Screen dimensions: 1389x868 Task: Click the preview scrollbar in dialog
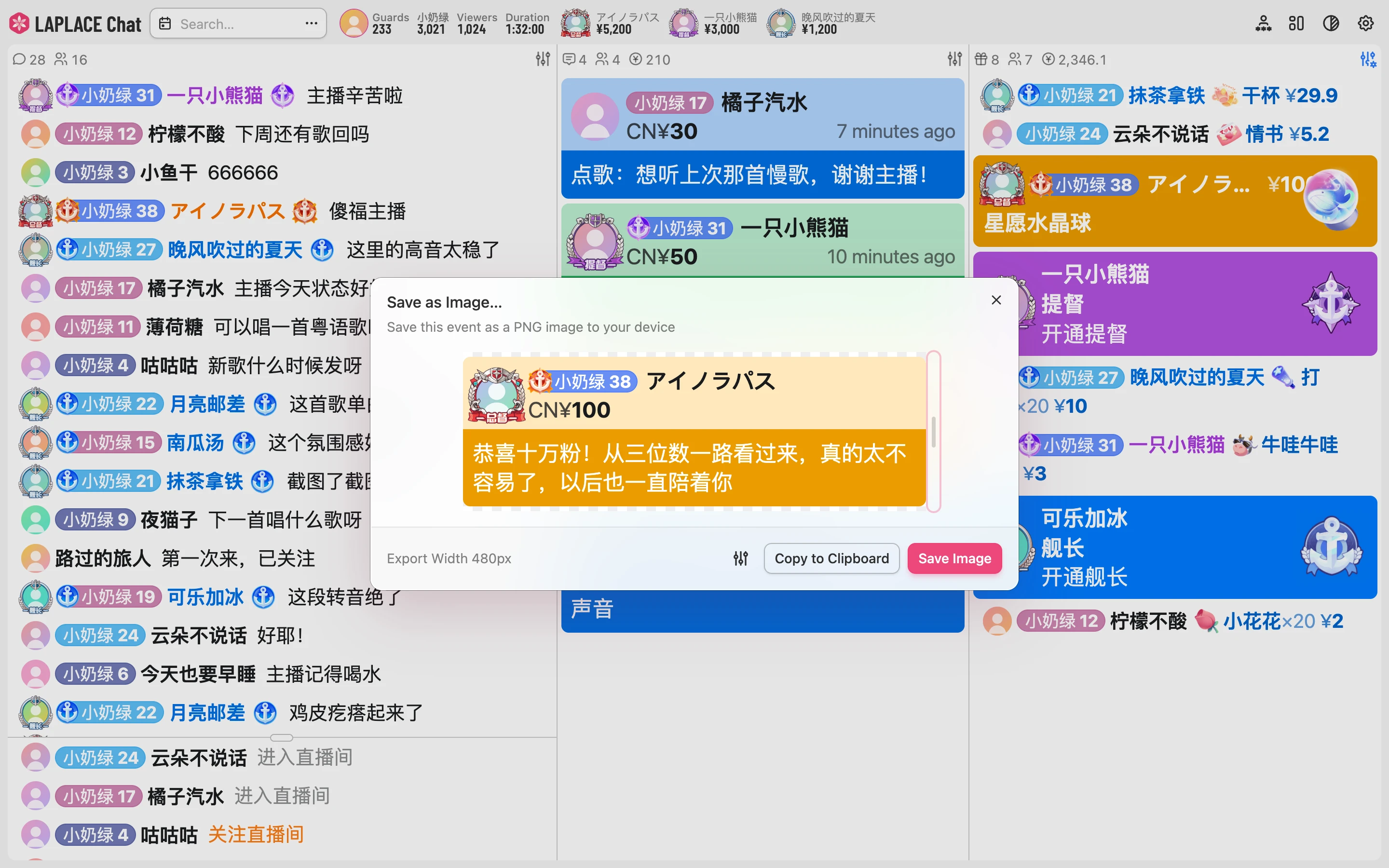(934, 431)
